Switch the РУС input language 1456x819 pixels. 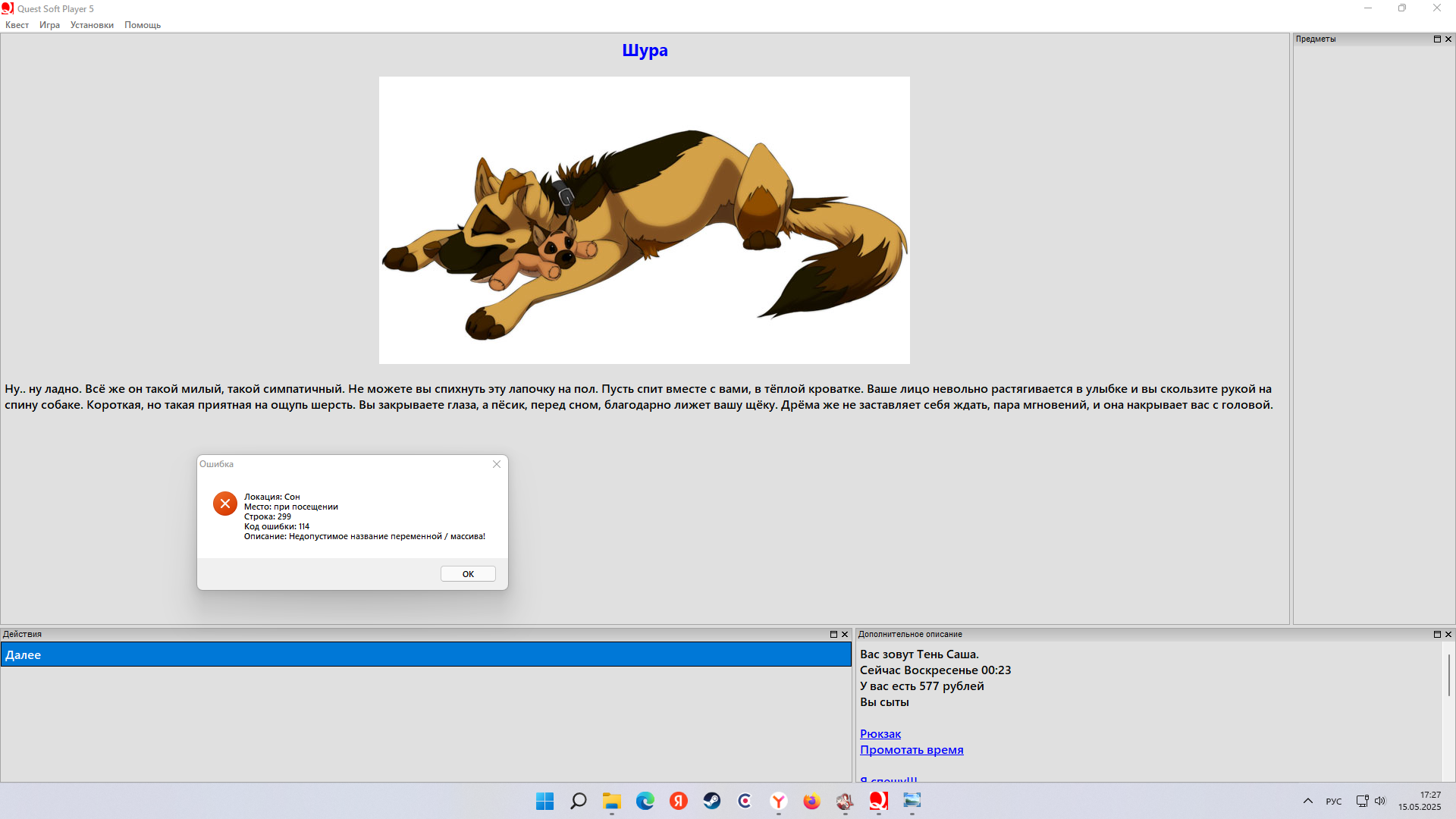[x=1334, y=801]
